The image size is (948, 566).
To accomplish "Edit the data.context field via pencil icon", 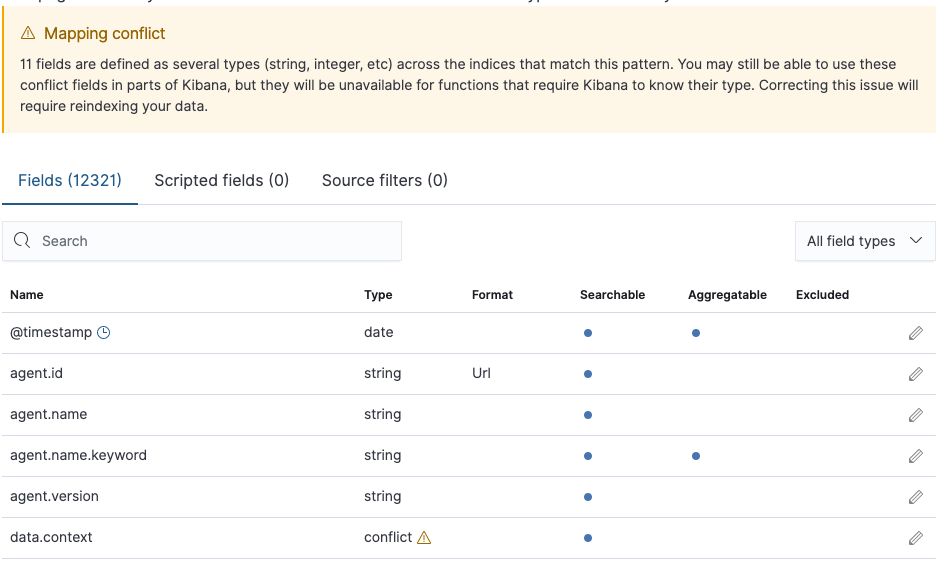I will click(915, 538).
